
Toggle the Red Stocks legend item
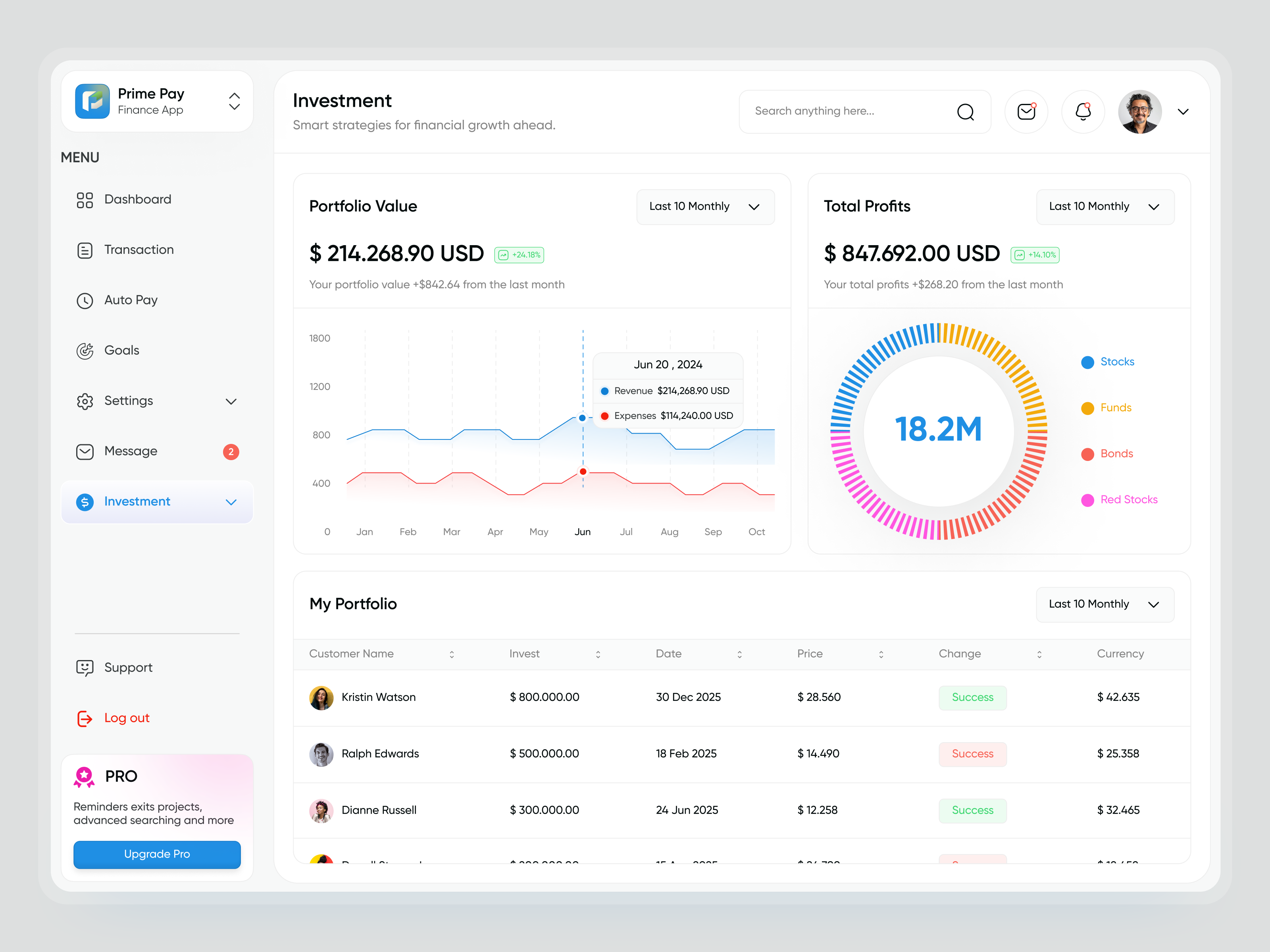[x=1119, y=500]
